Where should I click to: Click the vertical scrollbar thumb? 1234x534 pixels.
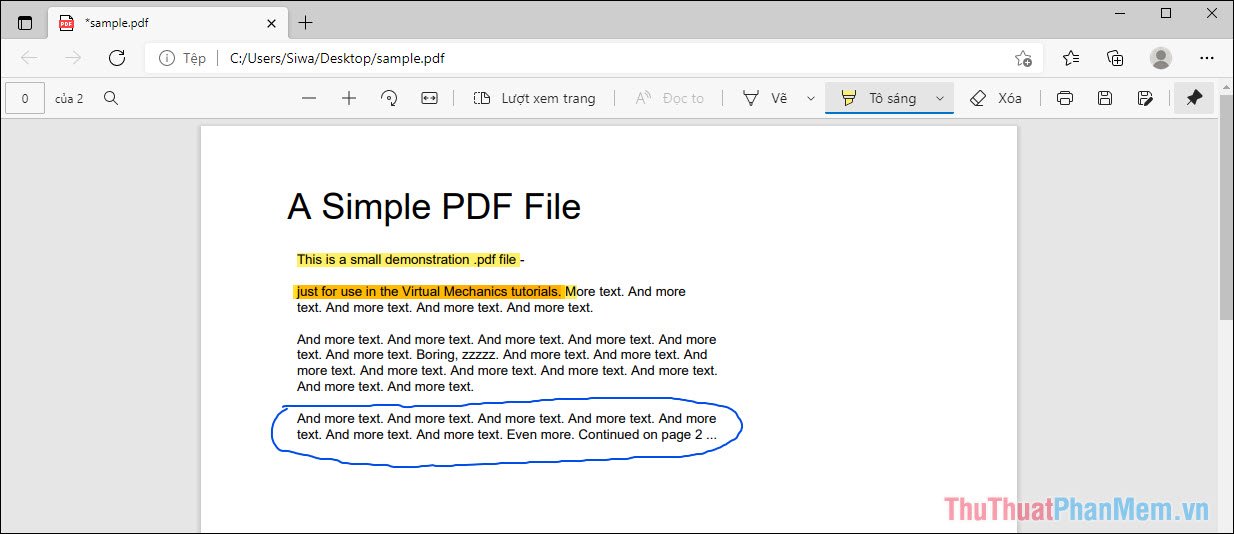click(1226, 208)
